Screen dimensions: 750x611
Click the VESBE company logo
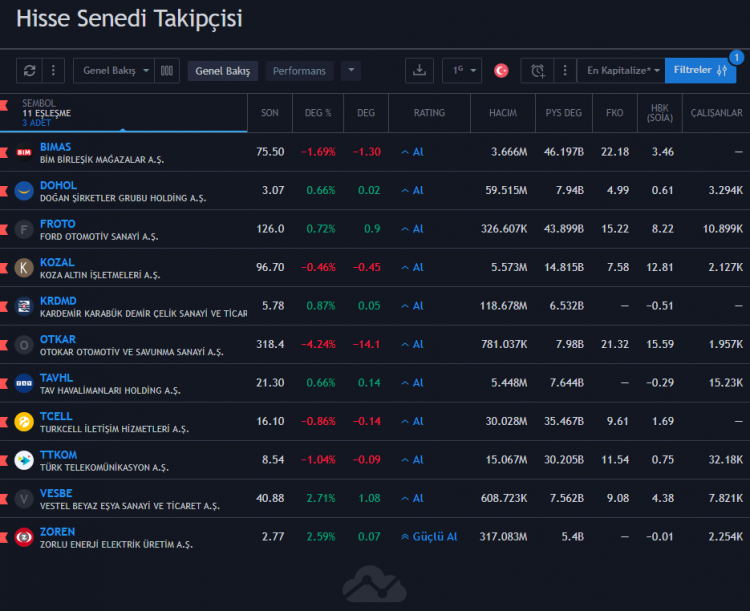pyautogui.click(x=24, y=499)
